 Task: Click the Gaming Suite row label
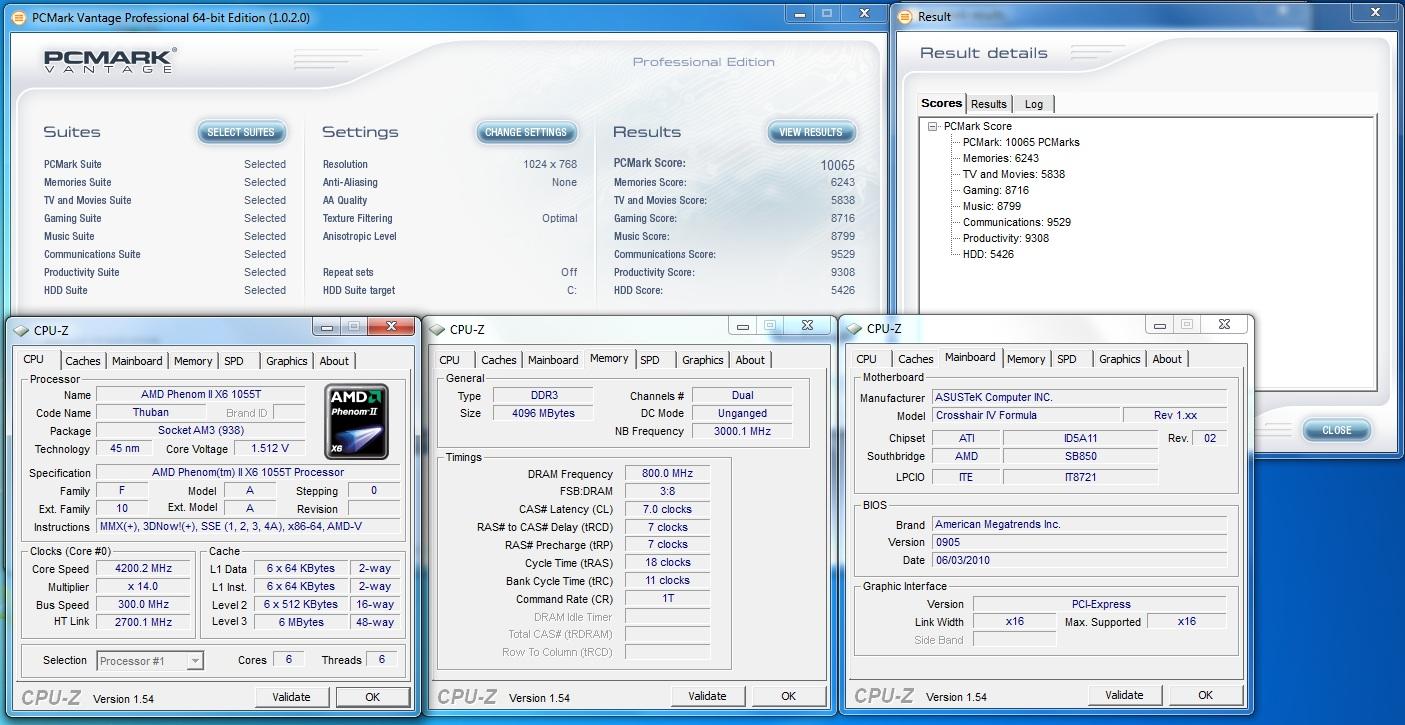(73, 218)
